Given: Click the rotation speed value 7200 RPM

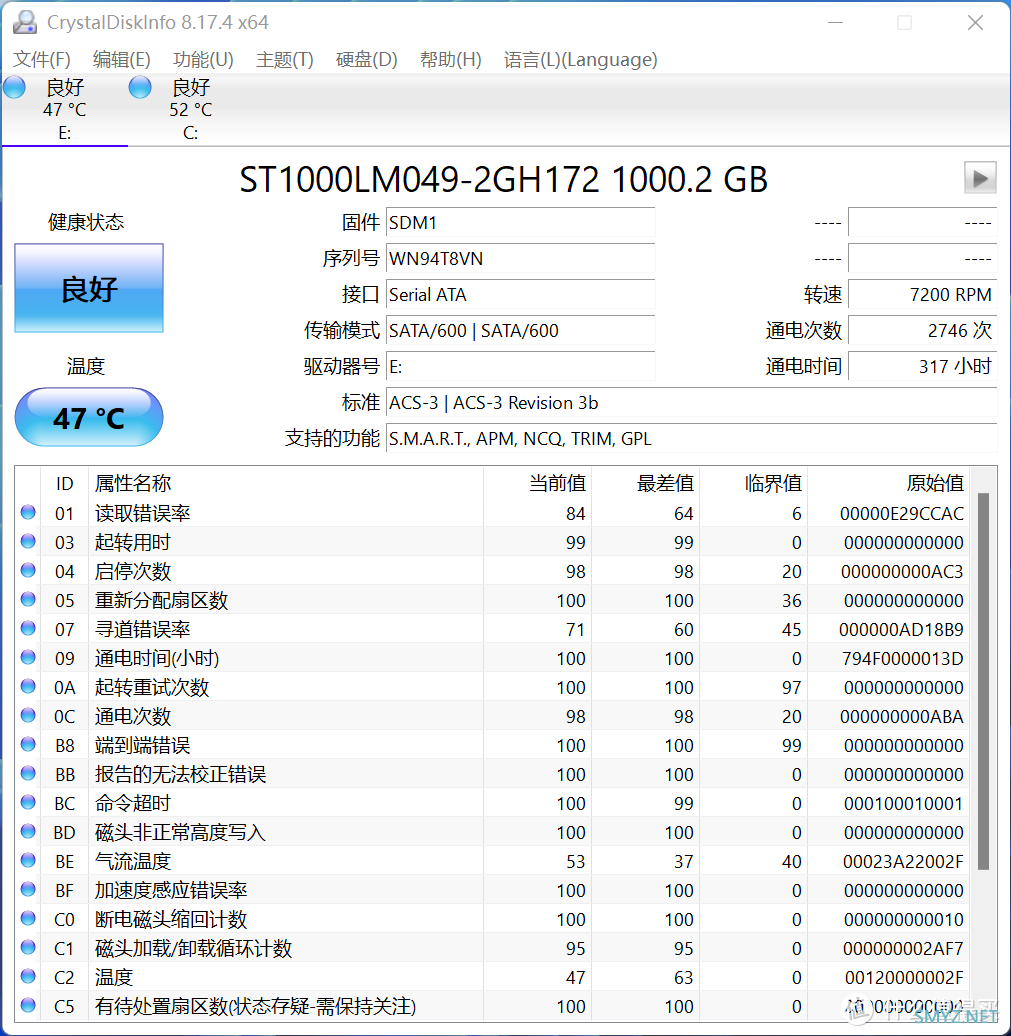Looking at the screenshot, I should point(922,294).
